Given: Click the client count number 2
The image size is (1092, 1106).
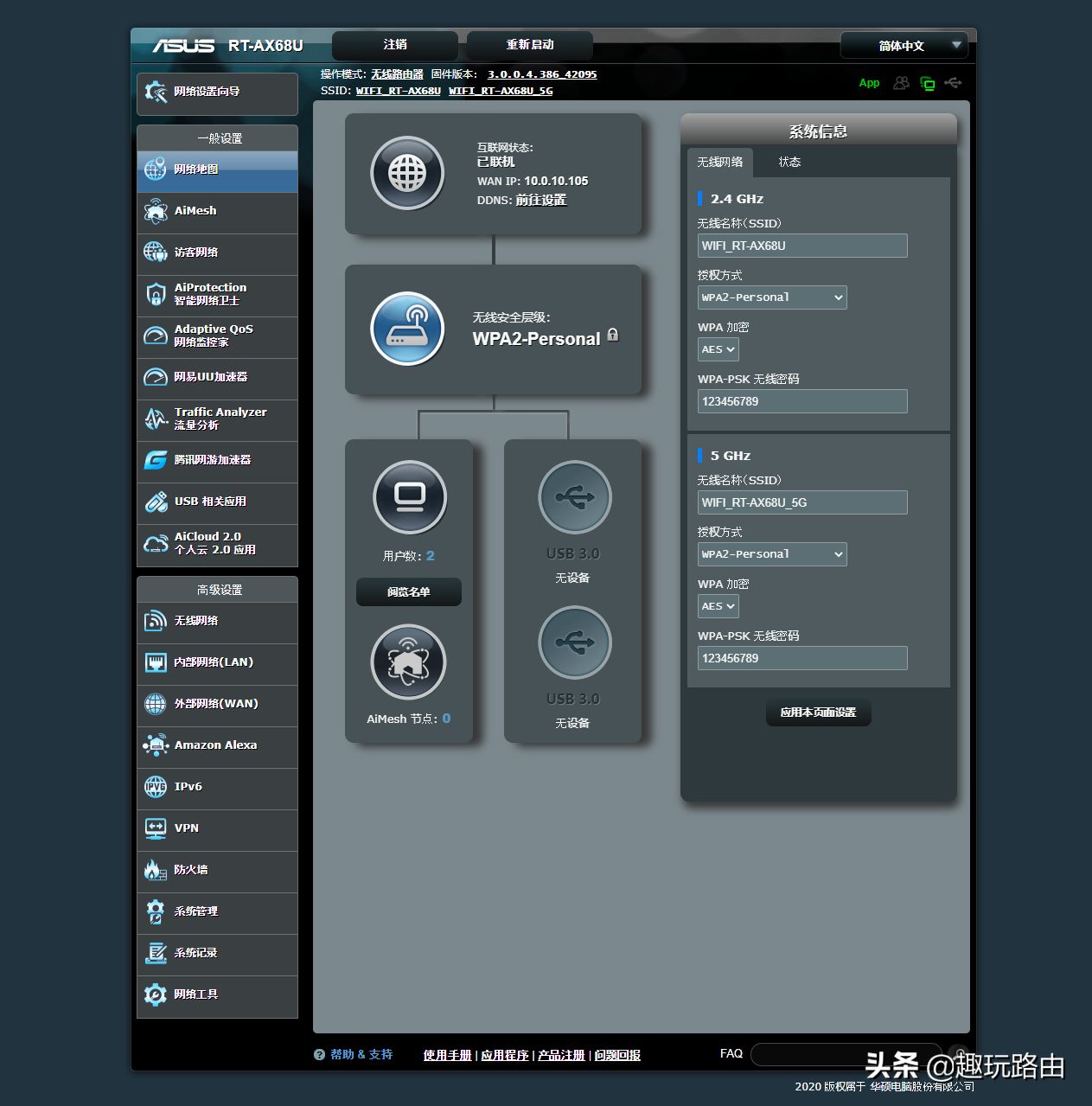Looking at the screenshot, I should point(431,556).
